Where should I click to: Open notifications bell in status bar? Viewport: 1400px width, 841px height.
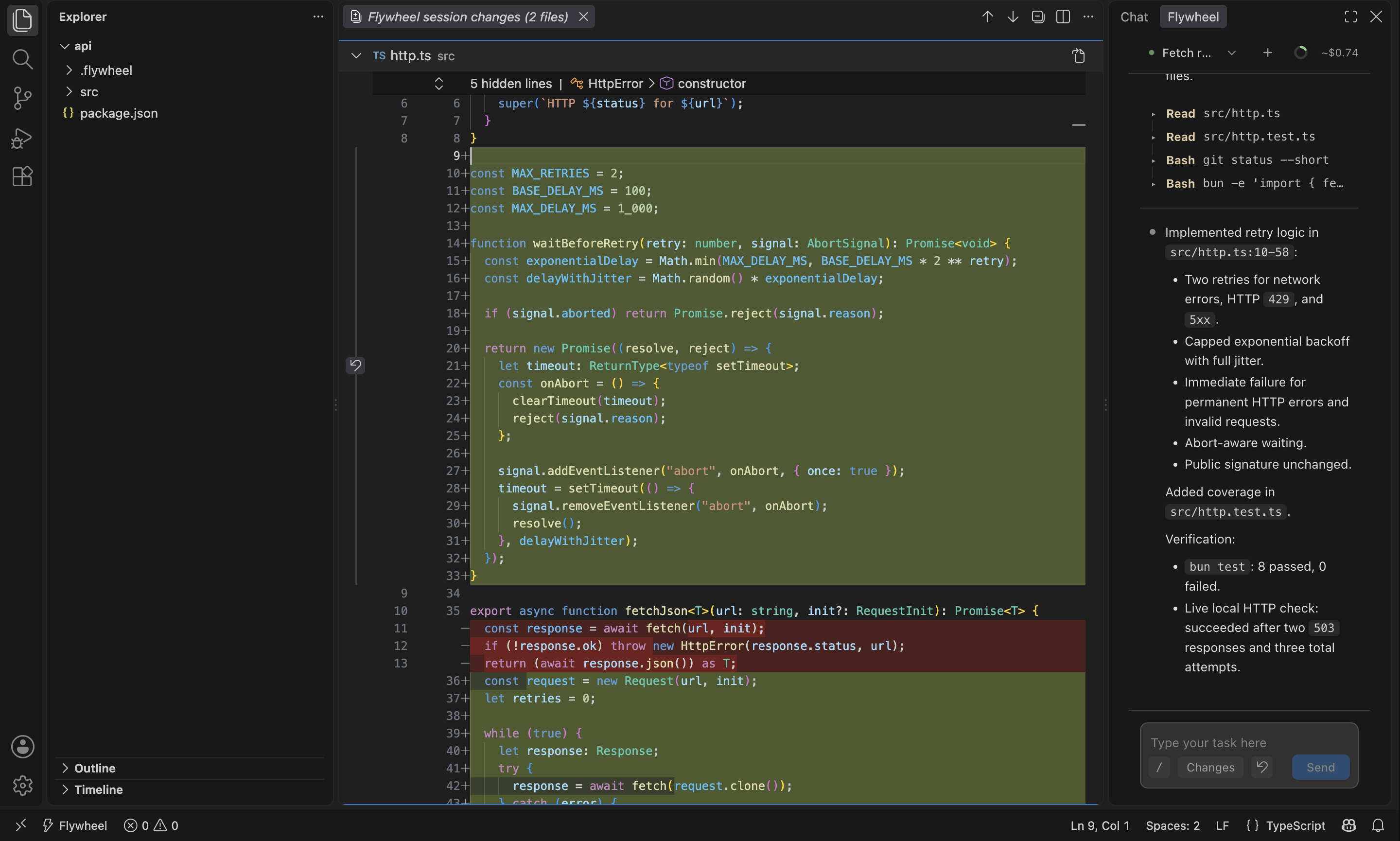point(1378,825)
